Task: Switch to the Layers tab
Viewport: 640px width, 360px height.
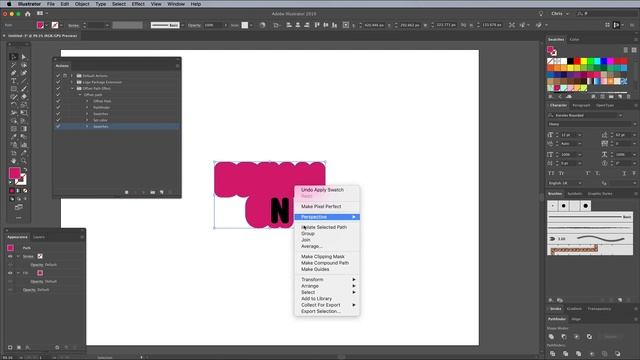Action: (39, 237)
